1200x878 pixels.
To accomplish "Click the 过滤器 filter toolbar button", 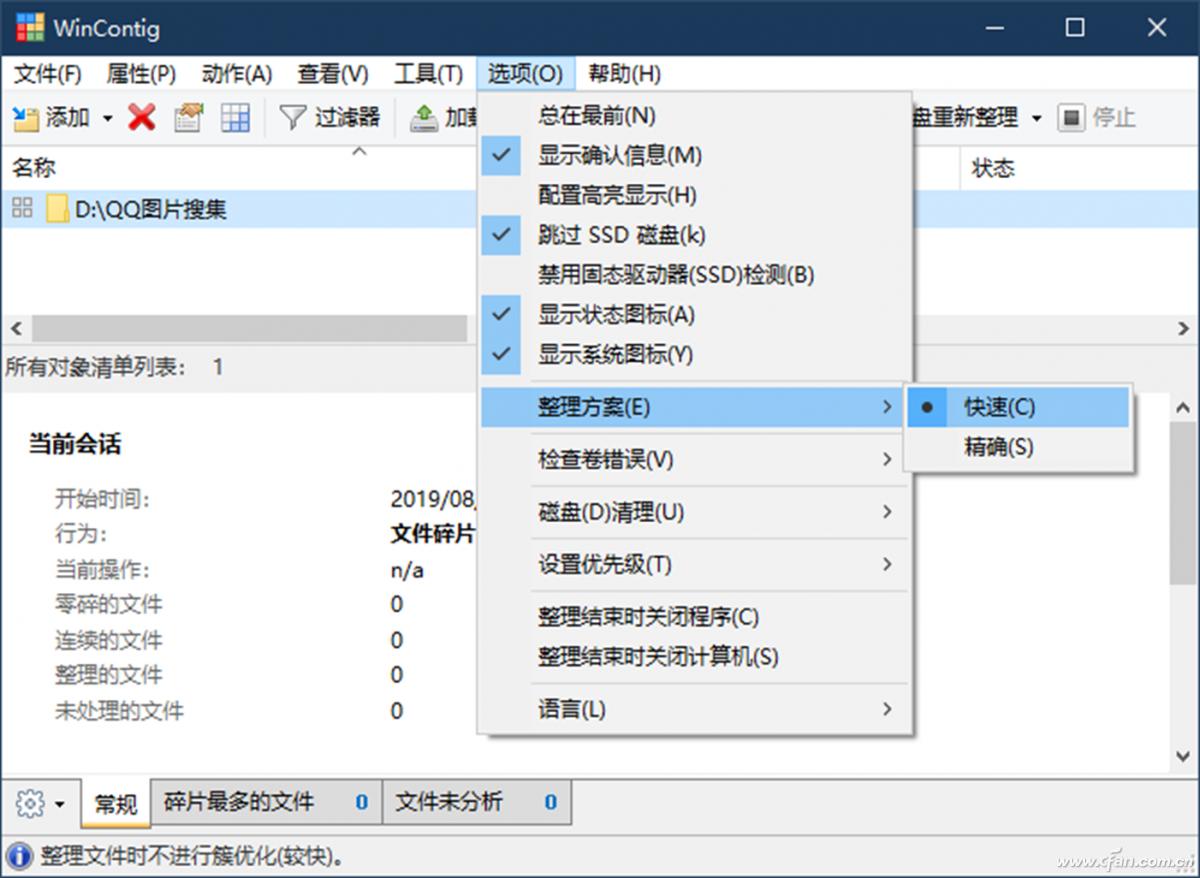I will [x=330, y=118].
